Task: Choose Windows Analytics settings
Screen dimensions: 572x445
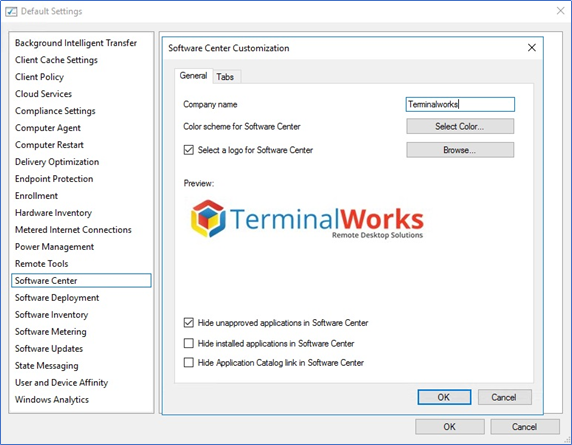Action: coord(52,399)
